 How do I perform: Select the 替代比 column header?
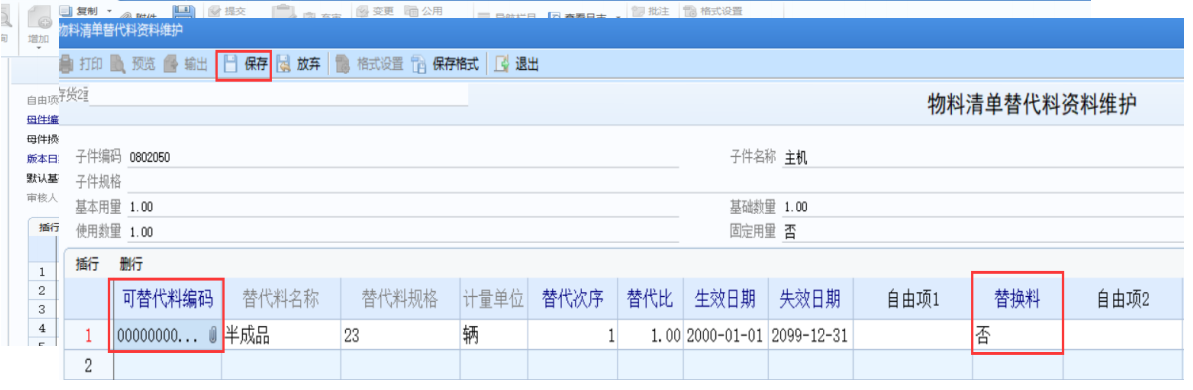tap(650, 300)
